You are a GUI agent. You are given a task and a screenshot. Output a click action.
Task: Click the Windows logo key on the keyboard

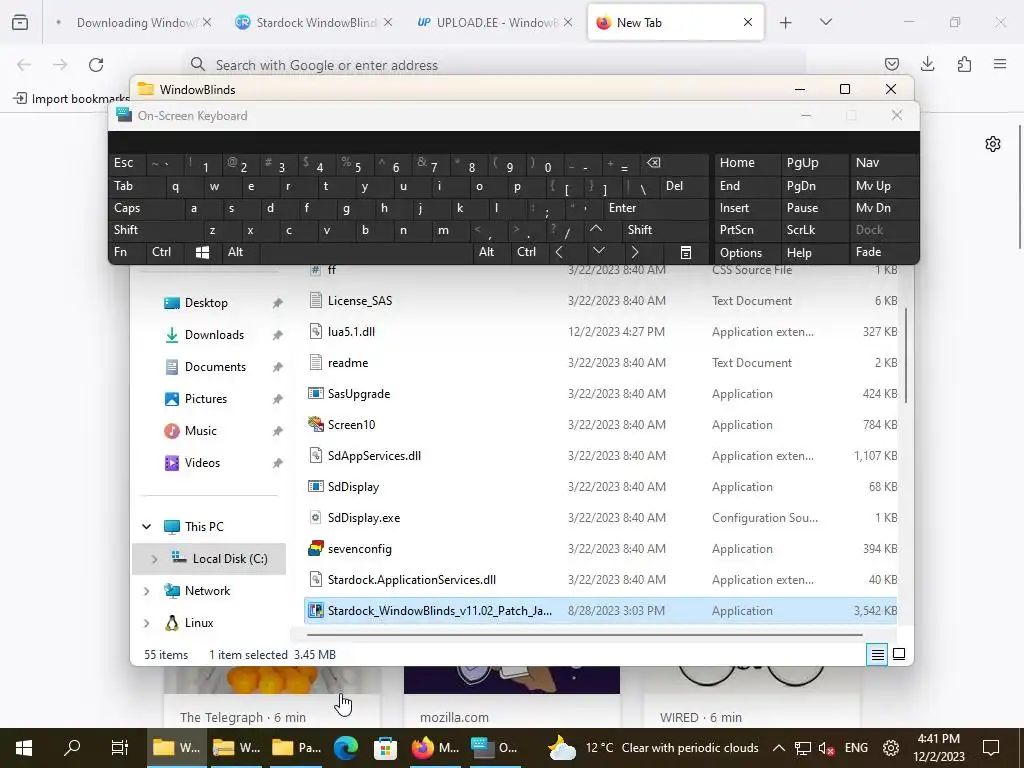pos(202,253)
